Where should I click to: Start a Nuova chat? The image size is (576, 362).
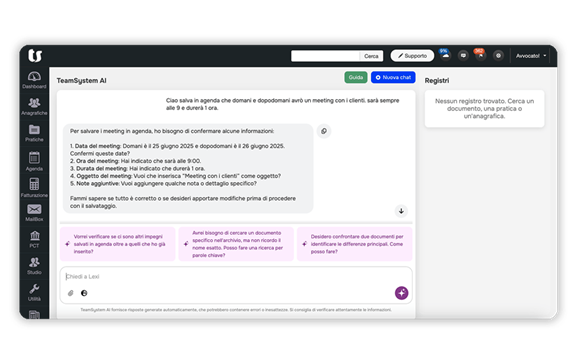[x=393, y=77]
